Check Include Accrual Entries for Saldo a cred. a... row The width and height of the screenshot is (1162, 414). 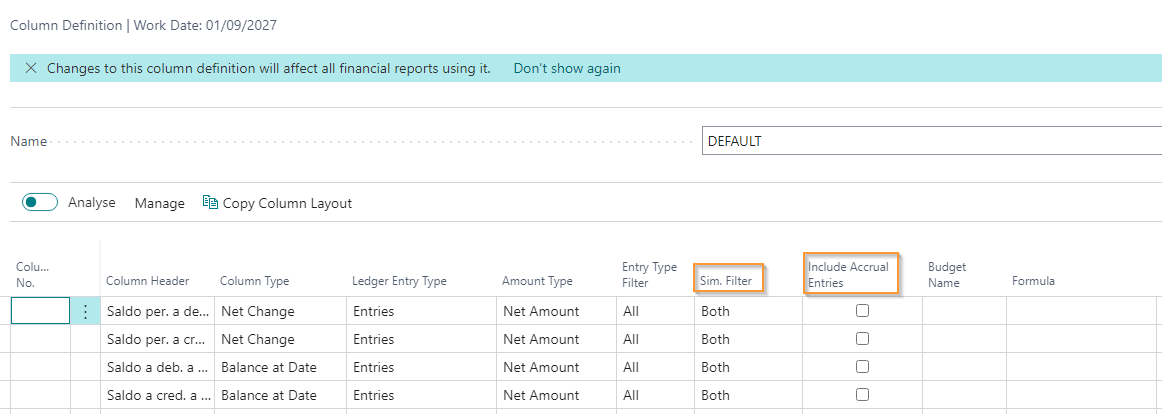click(x=862, y=394)
